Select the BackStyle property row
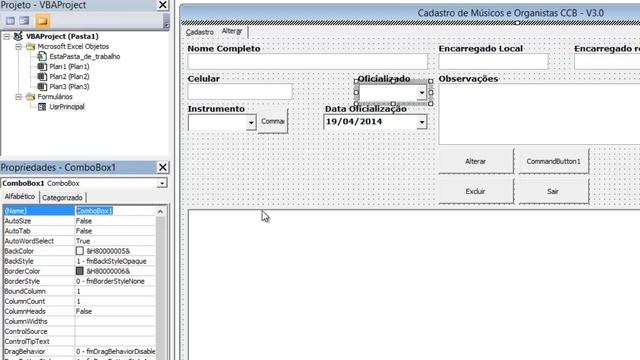 pyautogui.click(x=80, y=261)
